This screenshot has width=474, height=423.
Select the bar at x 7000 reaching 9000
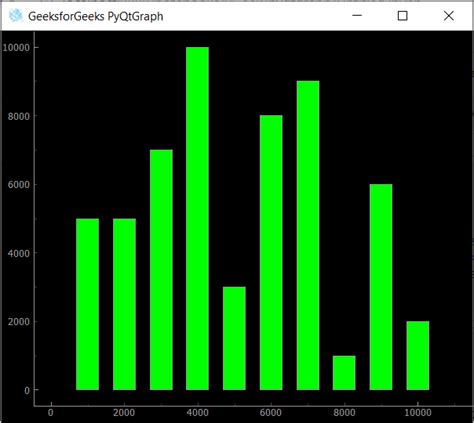[x=308, y=235]
